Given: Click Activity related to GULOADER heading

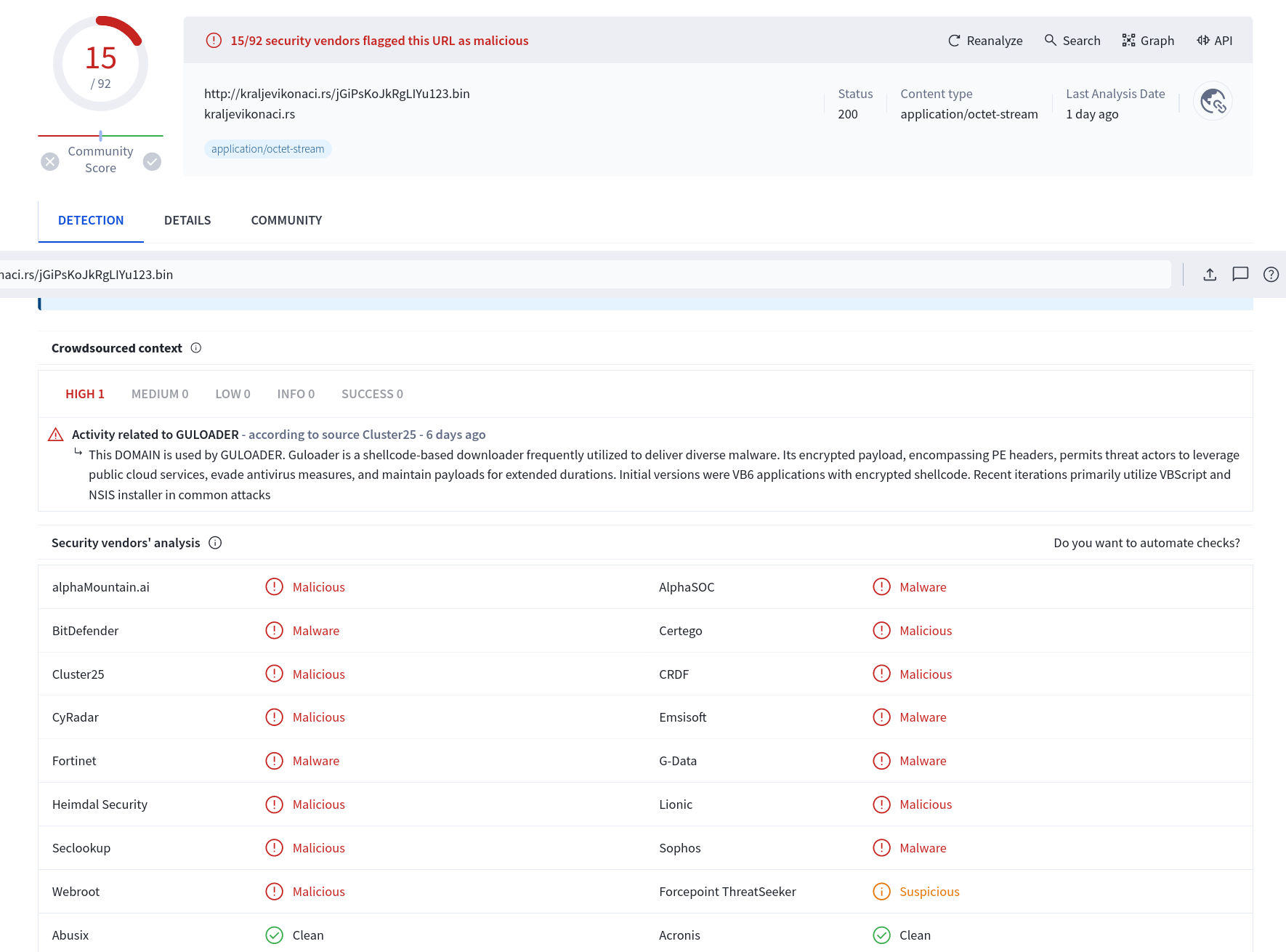Looking at the screenshot, I should (155, 435).
